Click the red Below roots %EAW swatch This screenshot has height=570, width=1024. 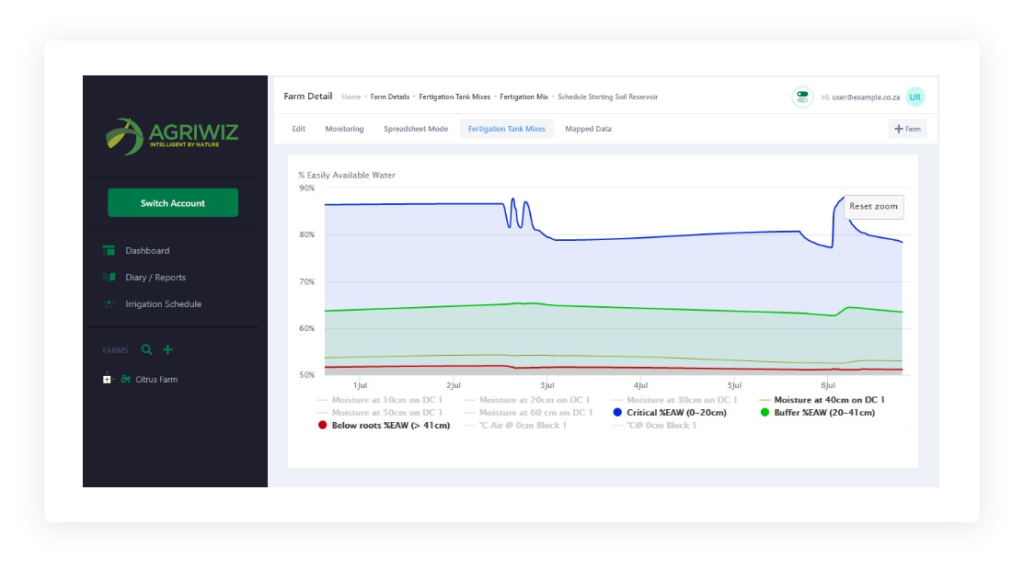(322, 425)
